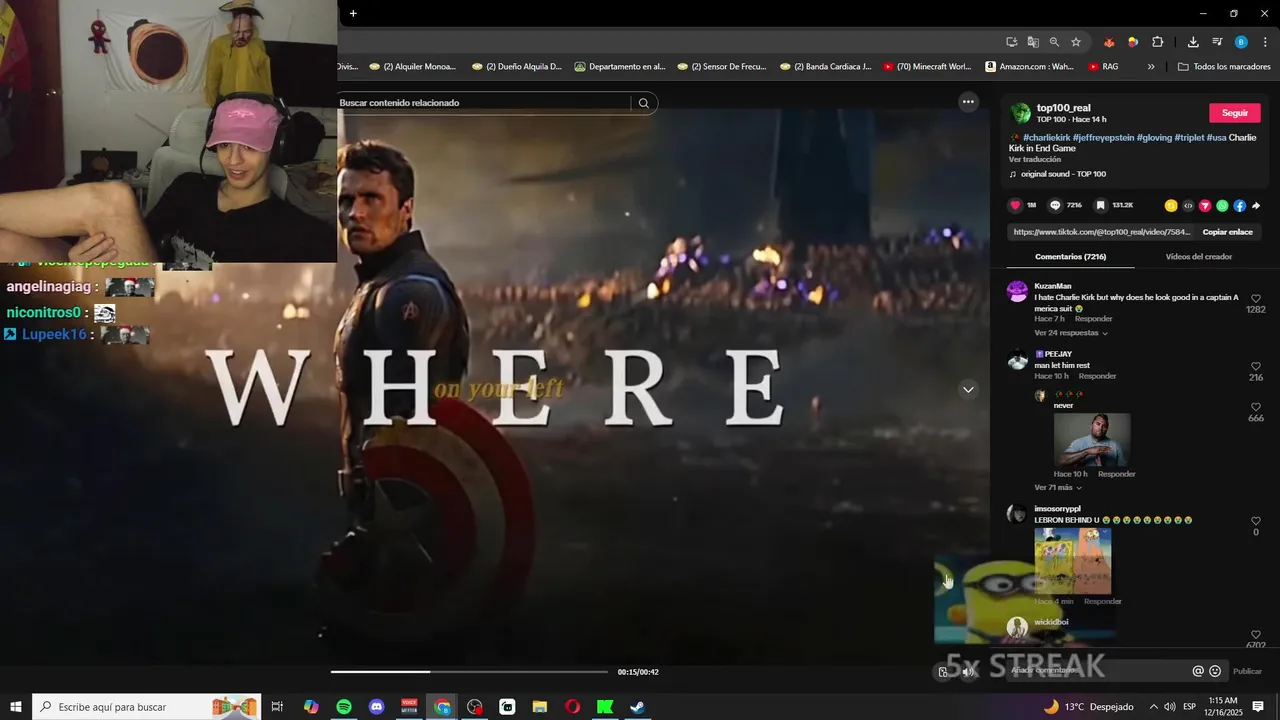
Task: Open the MetaMask fox extension
Action: coord(1109,42)
